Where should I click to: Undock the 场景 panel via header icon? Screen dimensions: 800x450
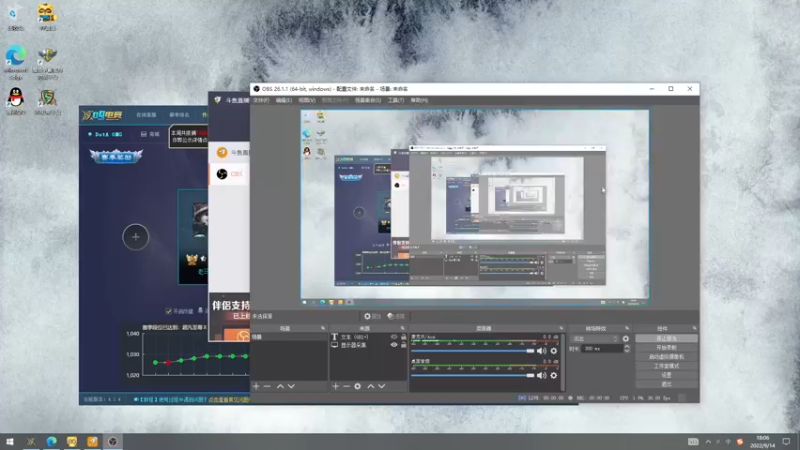(x=322, y=328)
